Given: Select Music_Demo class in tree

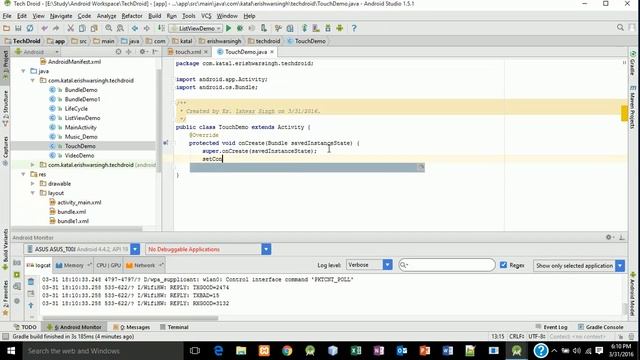Looking at the screenshot, I should click(81, 137).
